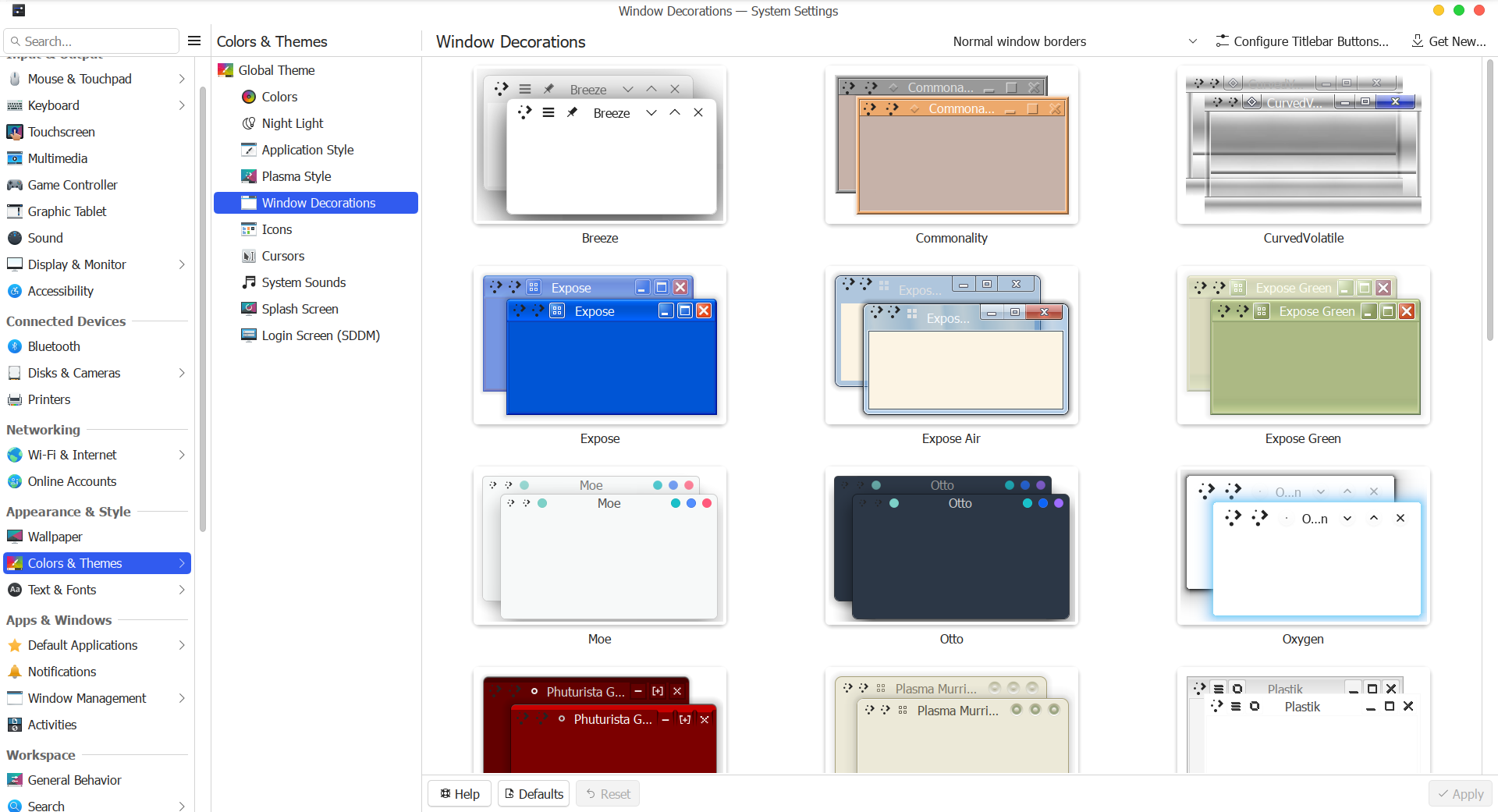Viewport: 1498px width, 812px height.
Task: Click the Sound icon in sidebar
Action: (x=15, y=238)
